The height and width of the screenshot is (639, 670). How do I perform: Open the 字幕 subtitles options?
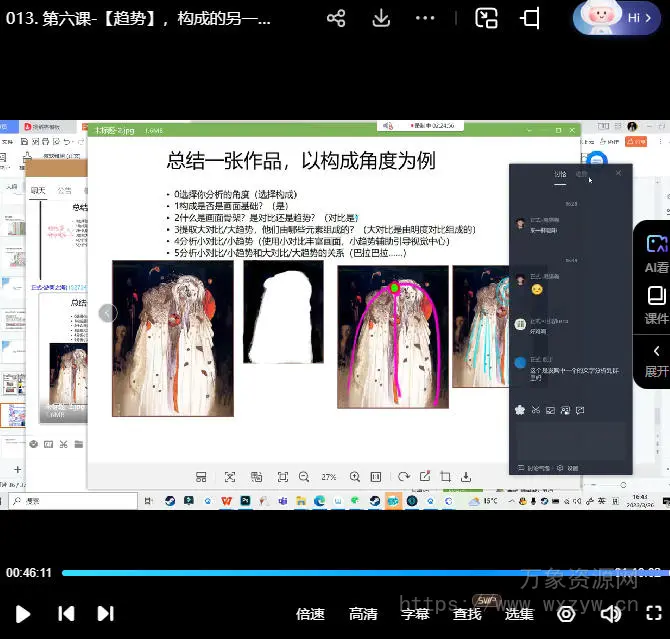pyautogui.click(x=415, y=614)
